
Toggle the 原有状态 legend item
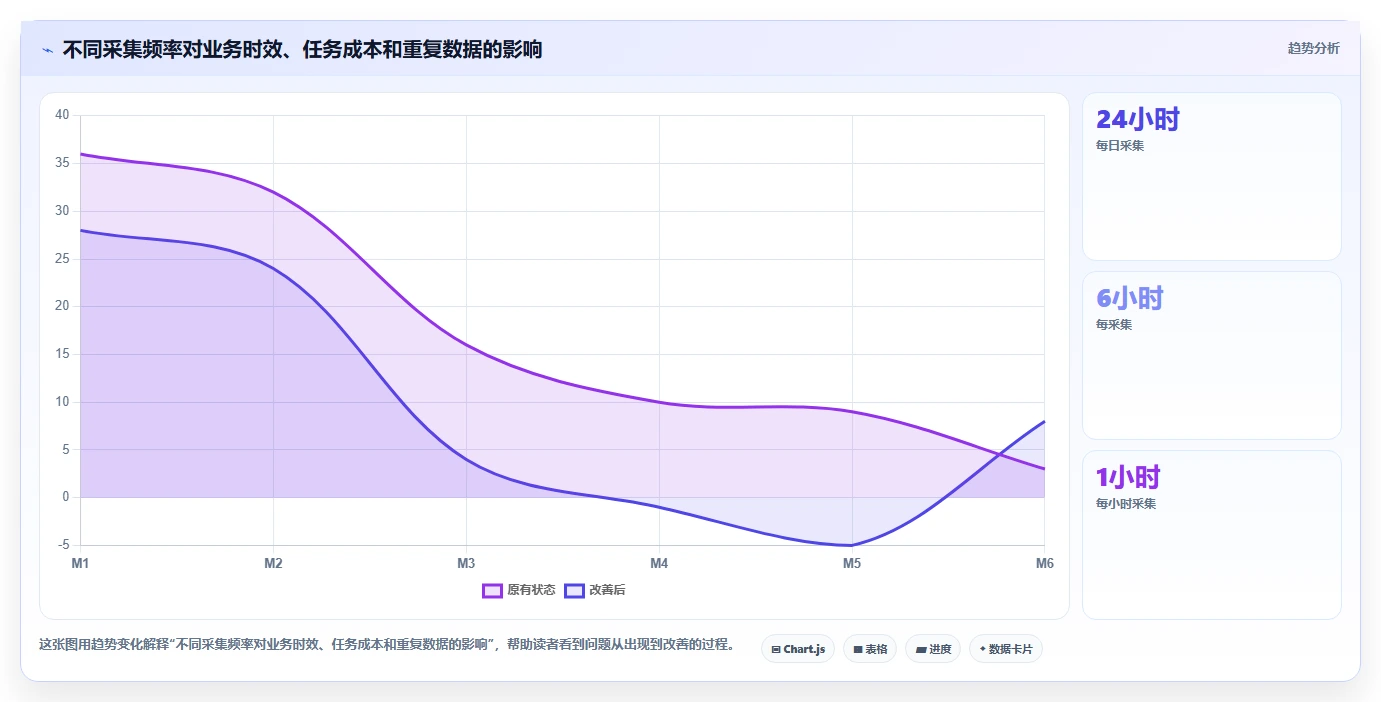[x=519, y=590]
